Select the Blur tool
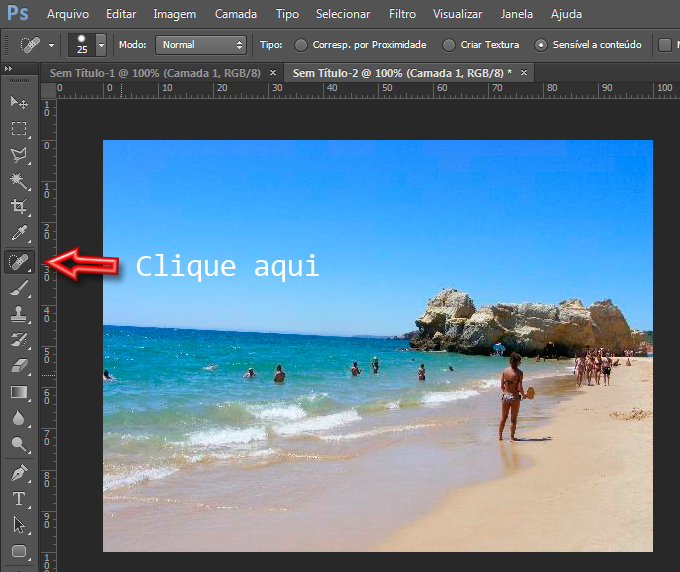Screen dimensions: 680x572 coord(19,418)
